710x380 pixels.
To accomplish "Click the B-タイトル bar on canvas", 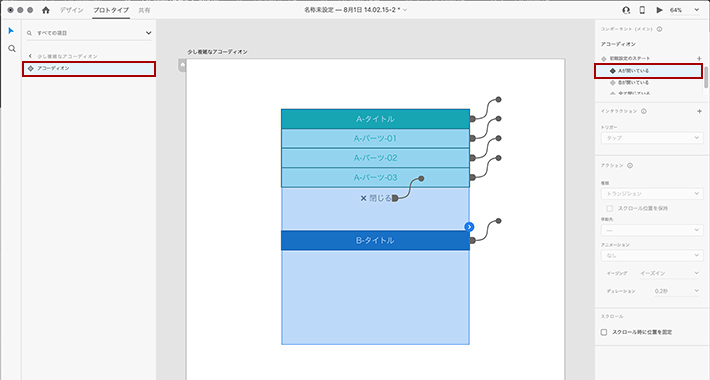I will (x=375, y=241).
